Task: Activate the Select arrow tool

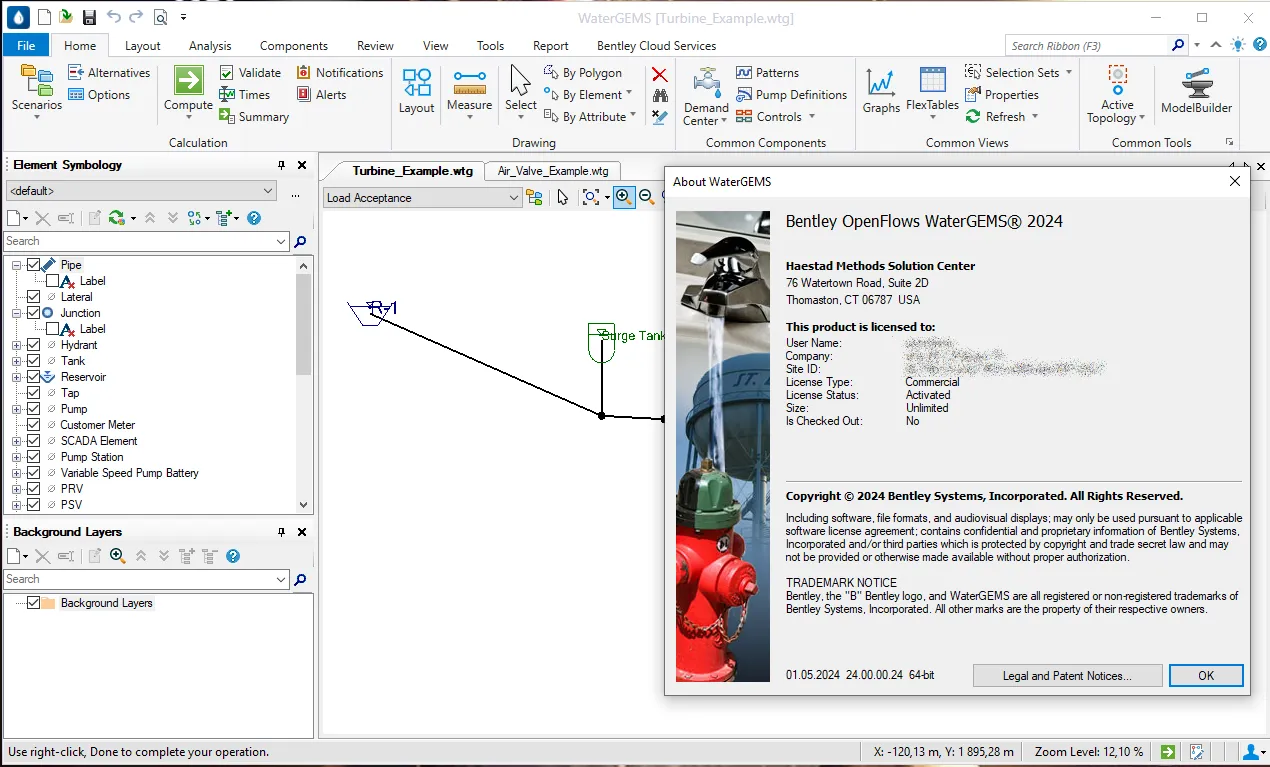Action: [x=520, y=81]
